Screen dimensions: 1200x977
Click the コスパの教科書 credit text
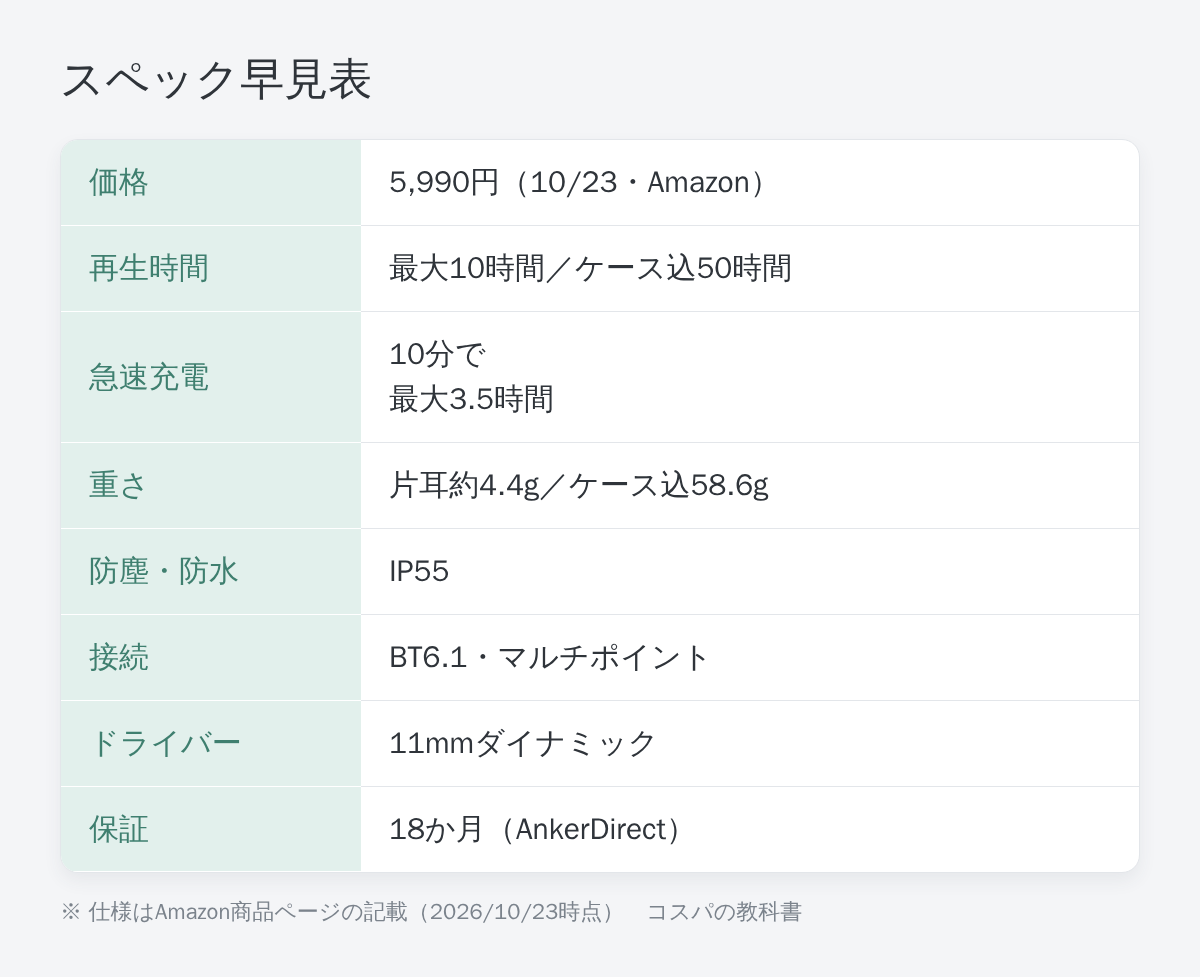tap(724, 912)
